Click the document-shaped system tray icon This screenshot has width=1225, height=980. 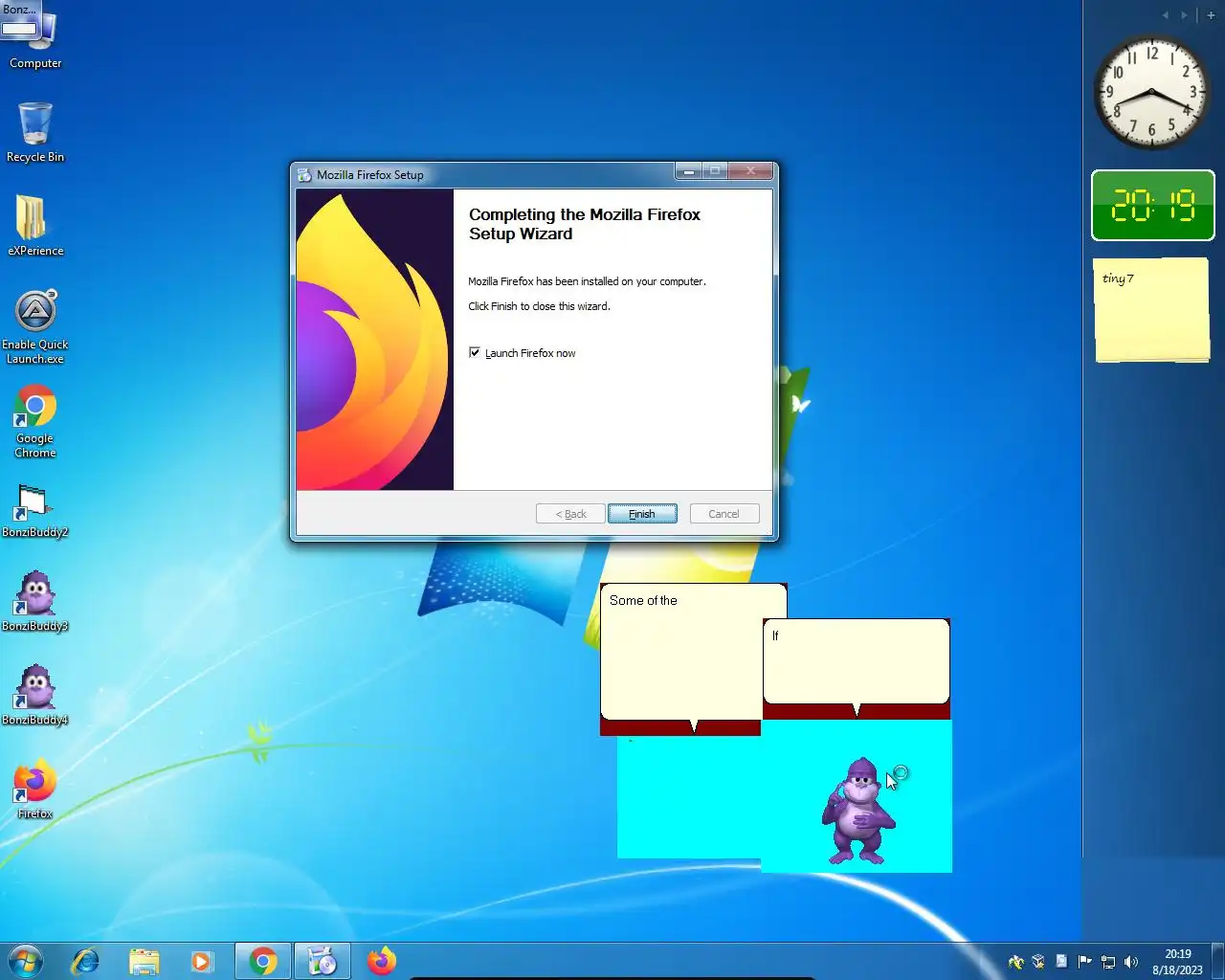(x=1062, y=962)
